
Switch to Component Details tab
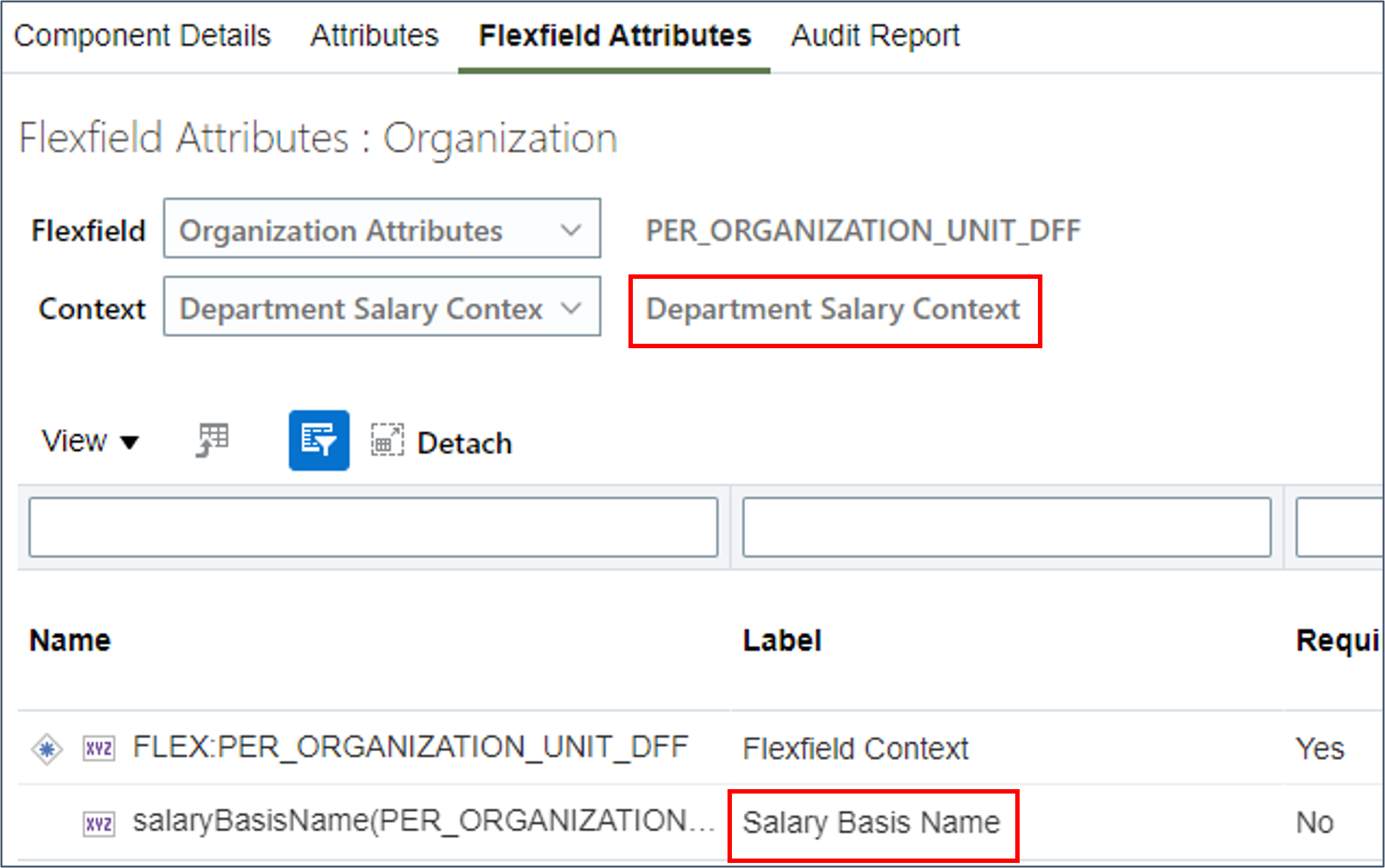[x=142, y=35]
